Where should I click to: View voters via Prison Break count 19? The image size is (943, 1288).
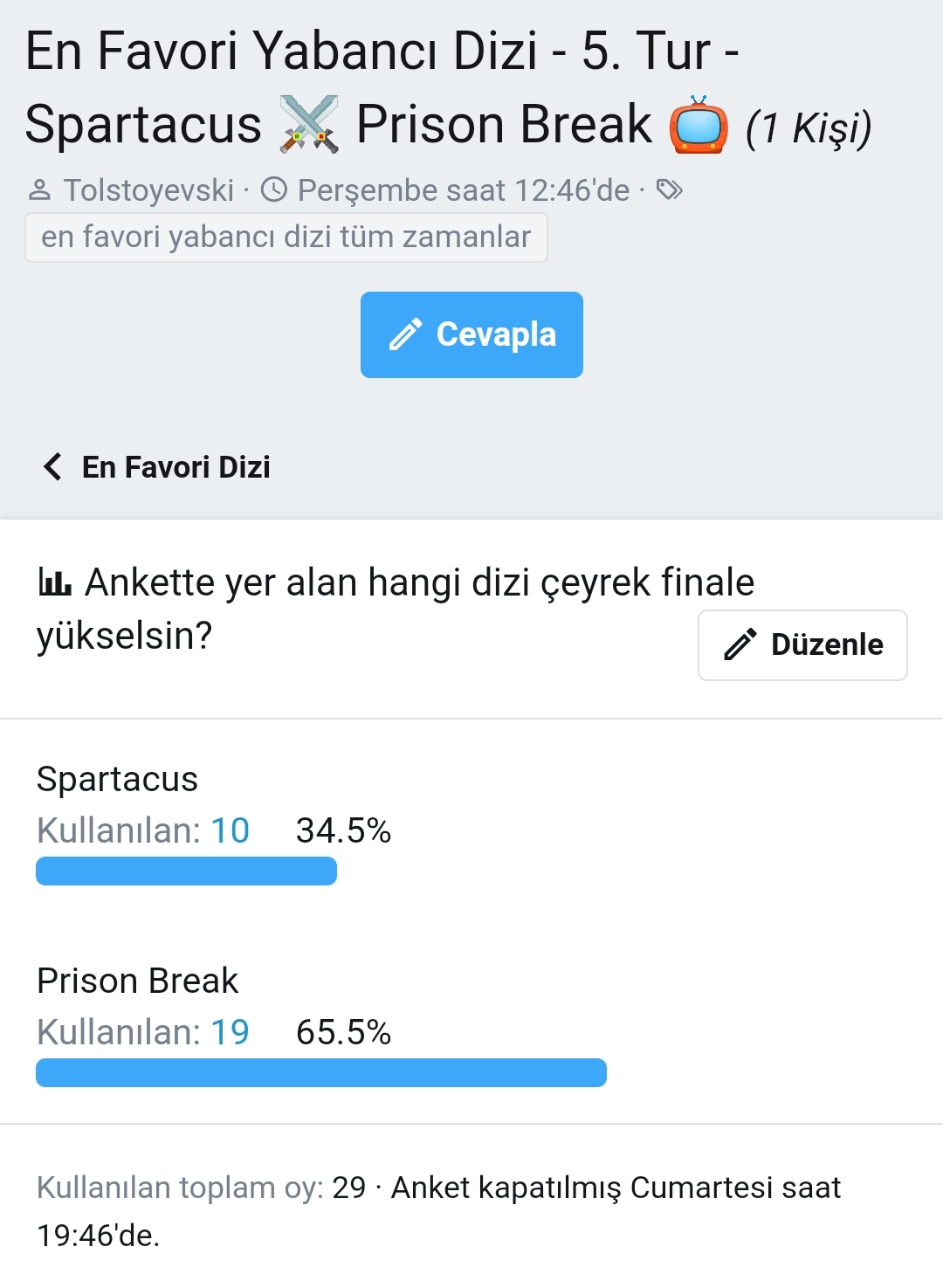coord(231,1032)
